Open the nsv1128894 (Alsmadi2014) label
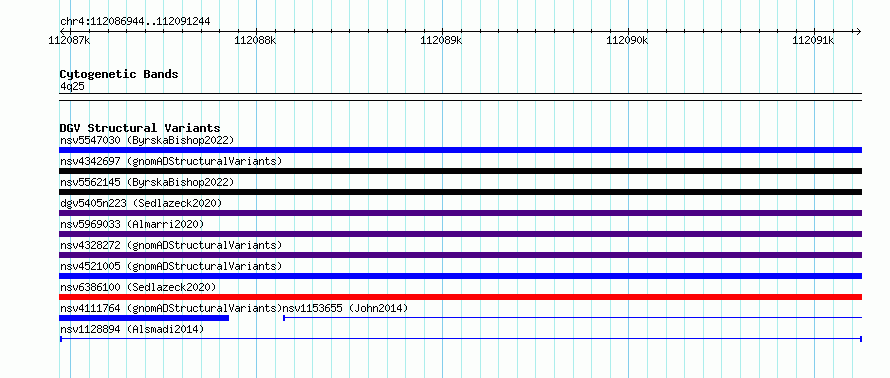Screen dimensions: 890x378 pyautogui.click(x=132, y=329)
